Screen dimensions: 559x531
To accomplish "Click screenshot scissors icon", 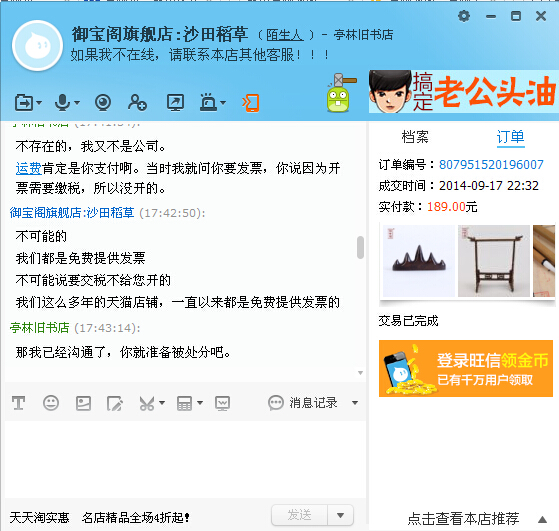I will (147, 403).
